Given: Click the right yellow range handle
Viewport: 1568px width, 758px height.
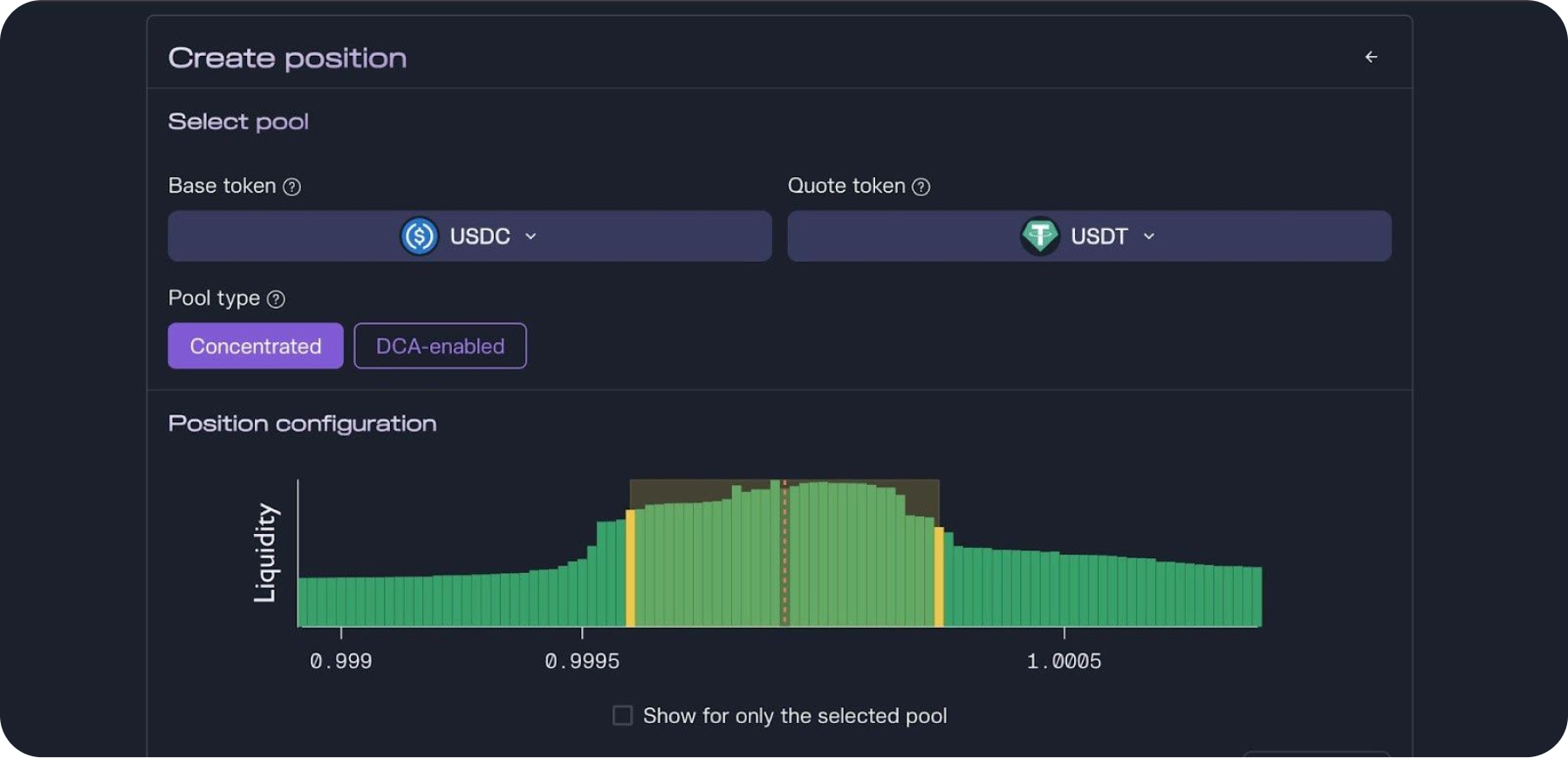Looking at the screenshot, I should (x=939, y=577).
